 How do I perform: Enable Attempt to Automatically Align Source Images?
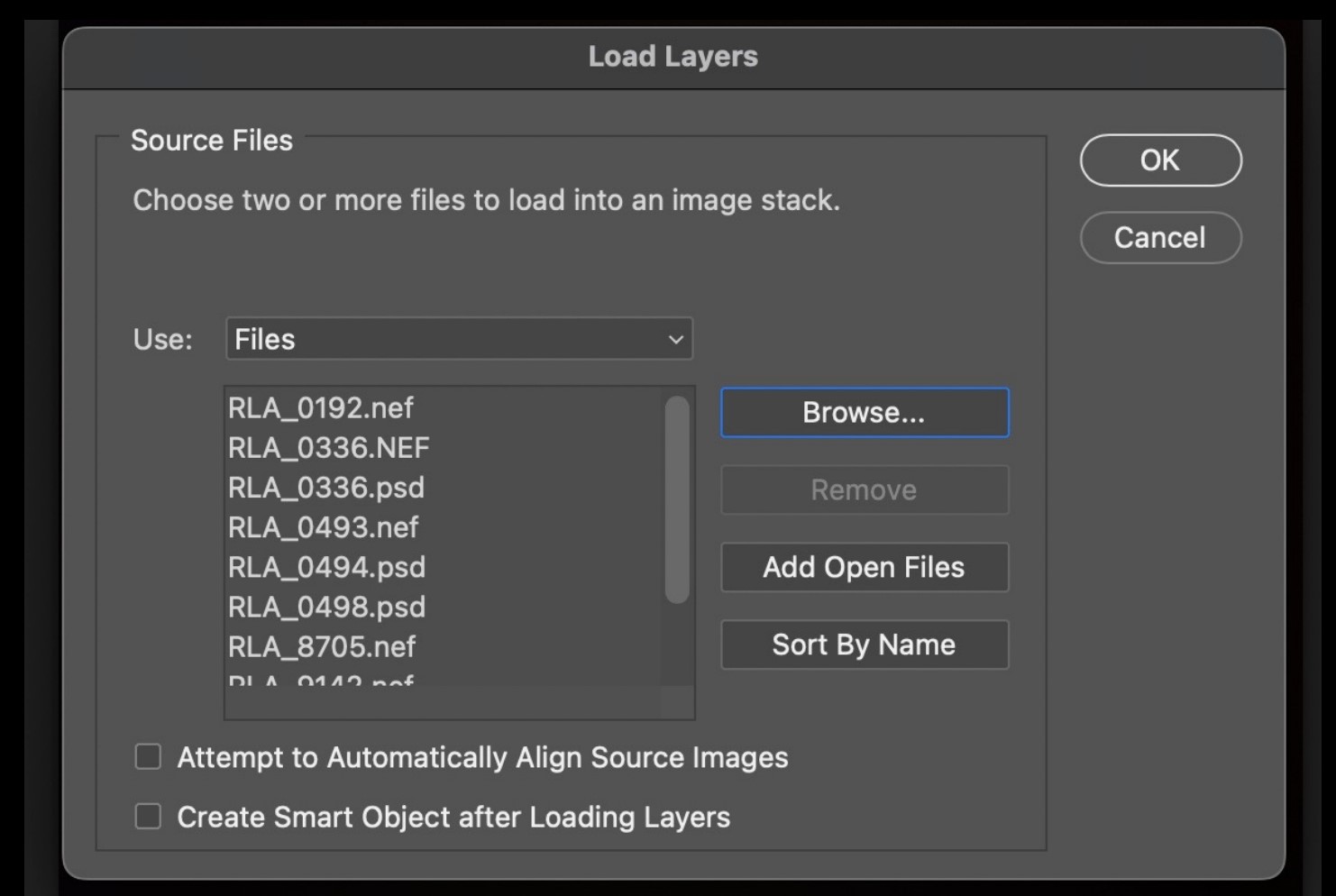click(147, 757)
